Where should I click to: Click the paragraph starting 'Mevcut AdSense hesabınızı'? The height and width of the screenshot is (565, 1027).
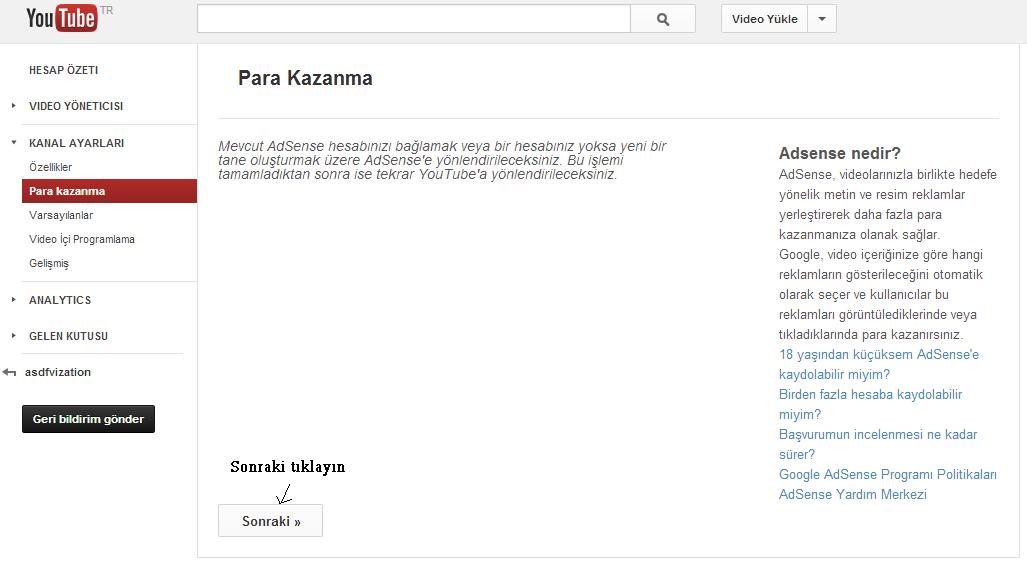[442, 160]
